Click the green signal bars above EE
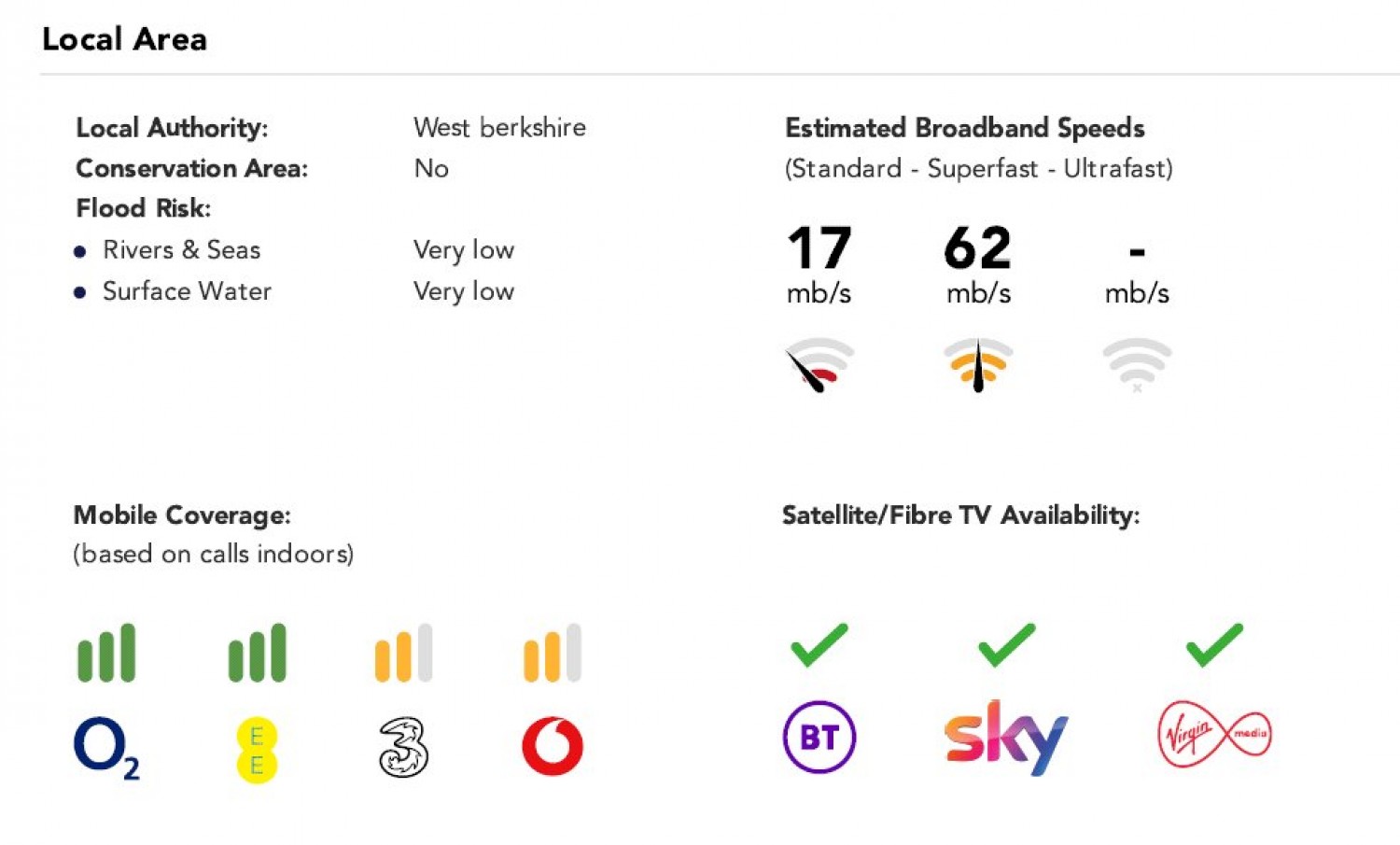 coord(257,653)
